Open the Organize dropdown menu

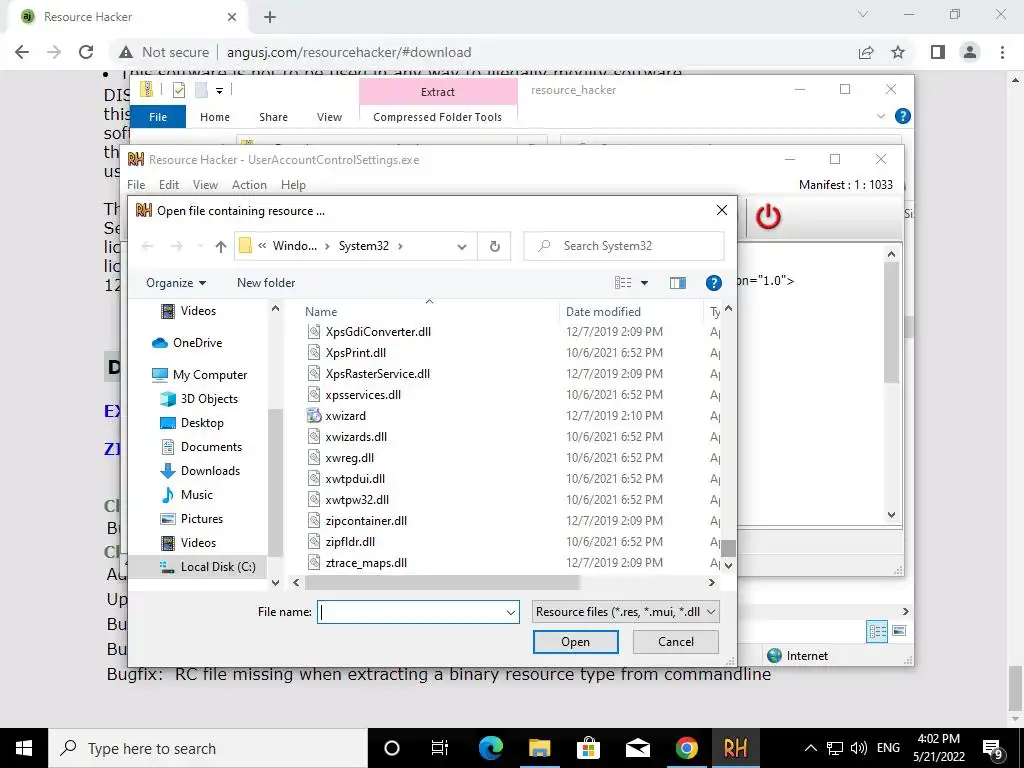click(176, 283)
